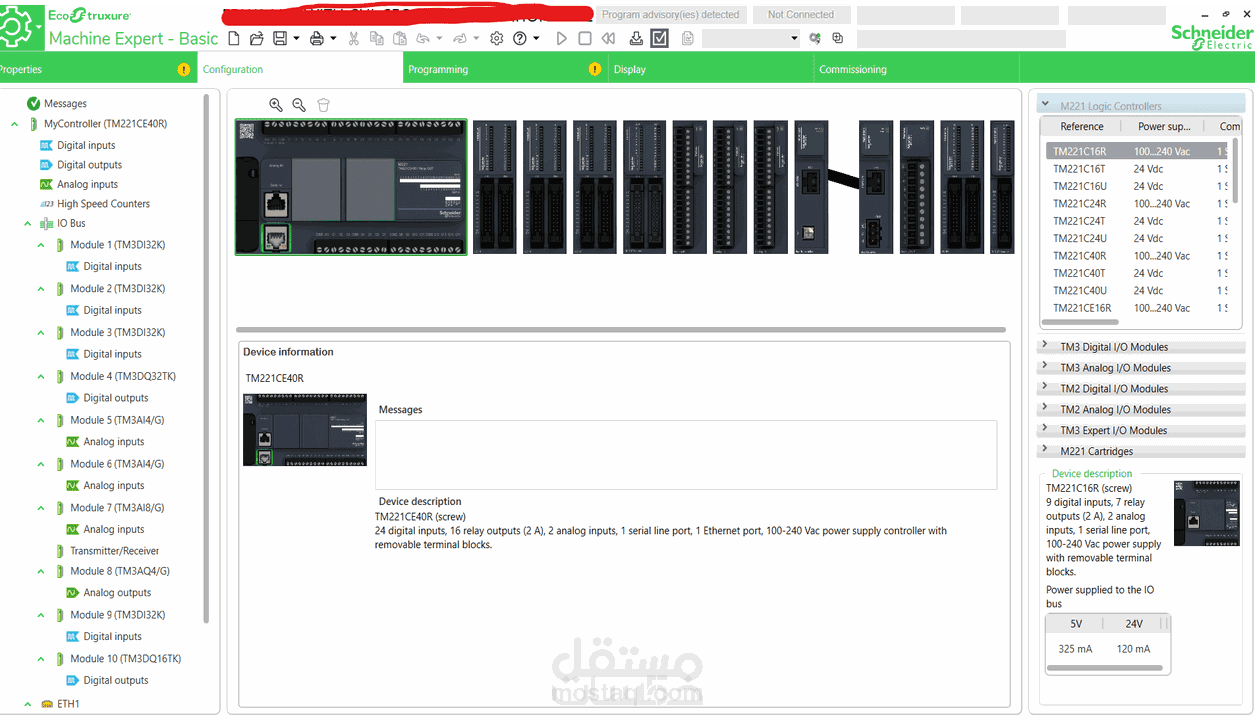The height and width of the screenshot is (720, 1255).
Task: Select ETH1 tree item
Action: pyautogui.click(x=68, y=703)
